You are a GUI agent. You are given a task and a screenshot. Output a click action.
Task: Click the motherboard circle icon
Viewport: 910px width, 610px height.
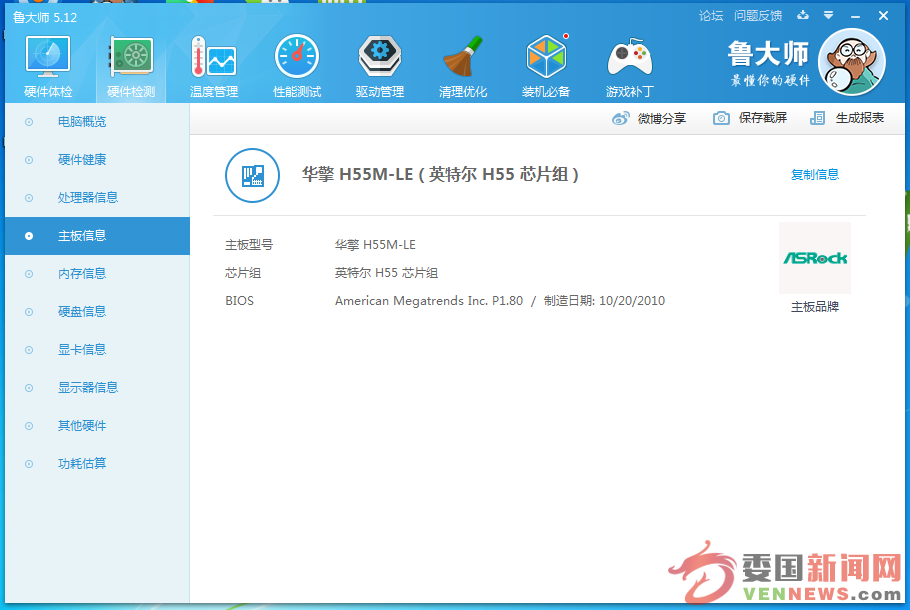pos(252,175)
